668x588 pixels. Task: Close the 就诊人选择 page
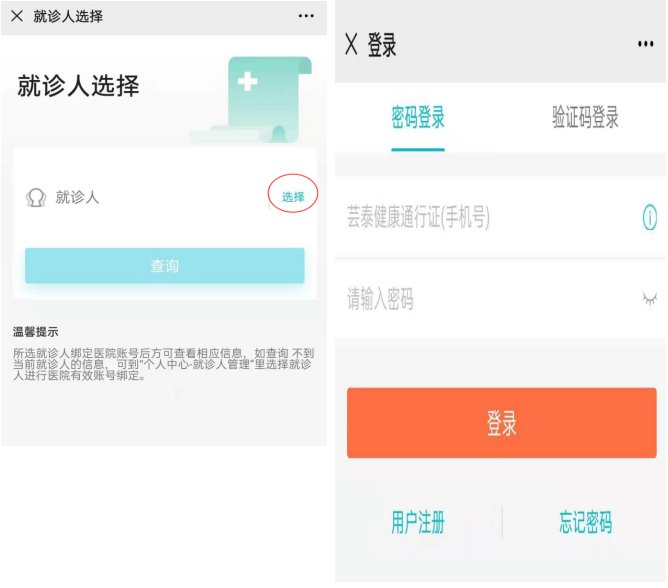pos(17,17)
